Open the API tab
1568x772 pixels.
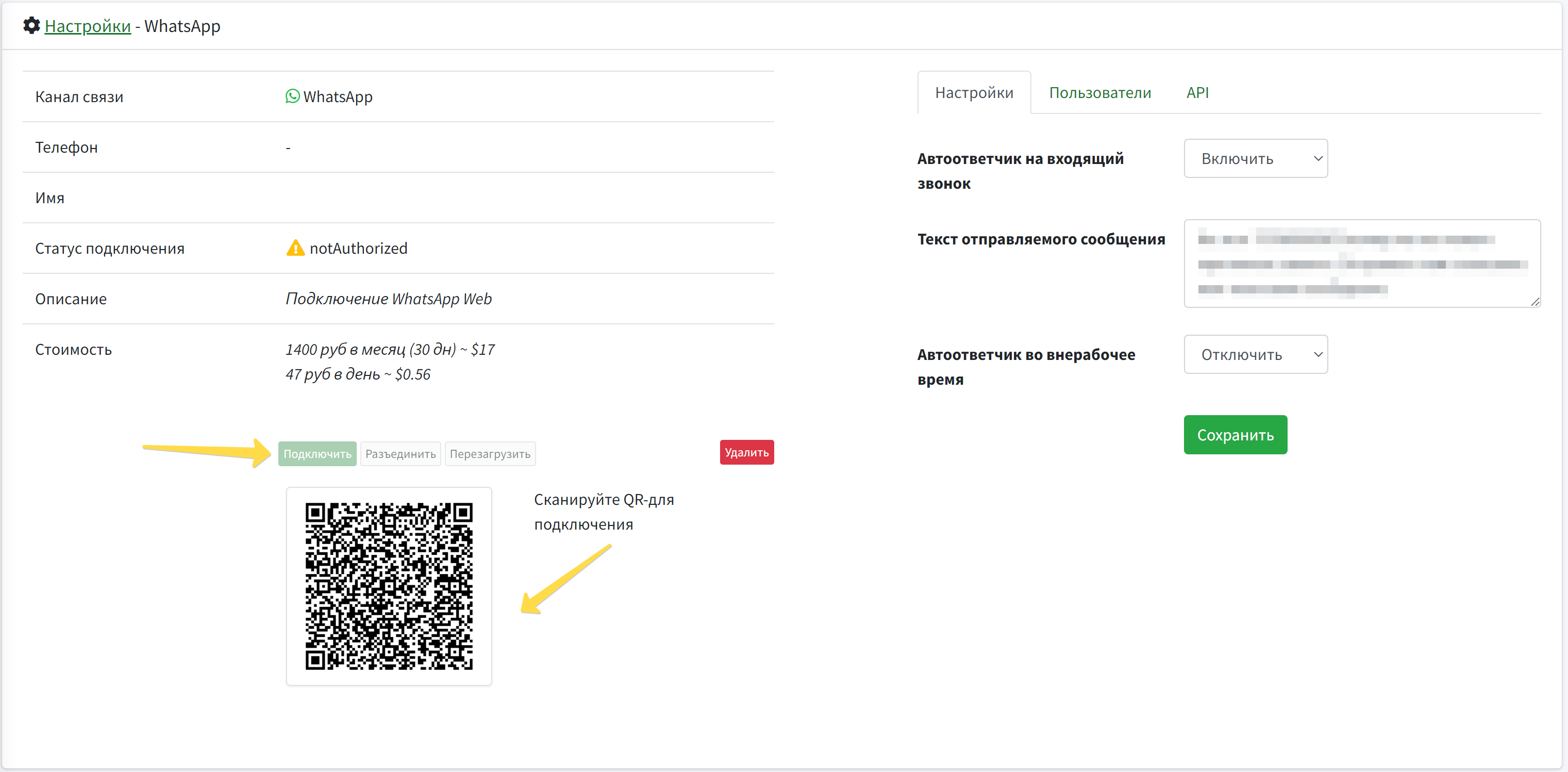click(1197, 92)
